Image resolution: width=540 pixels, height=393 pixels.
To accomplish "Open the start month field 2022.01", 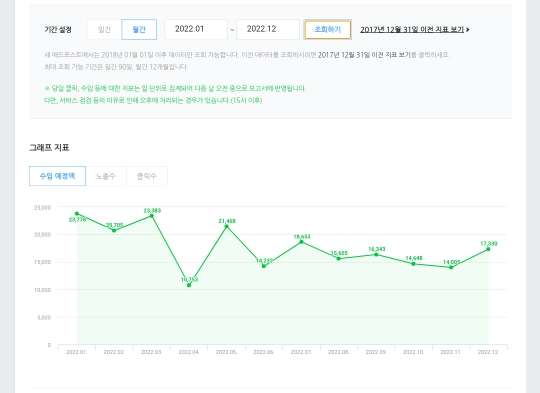I will point(196,29).
